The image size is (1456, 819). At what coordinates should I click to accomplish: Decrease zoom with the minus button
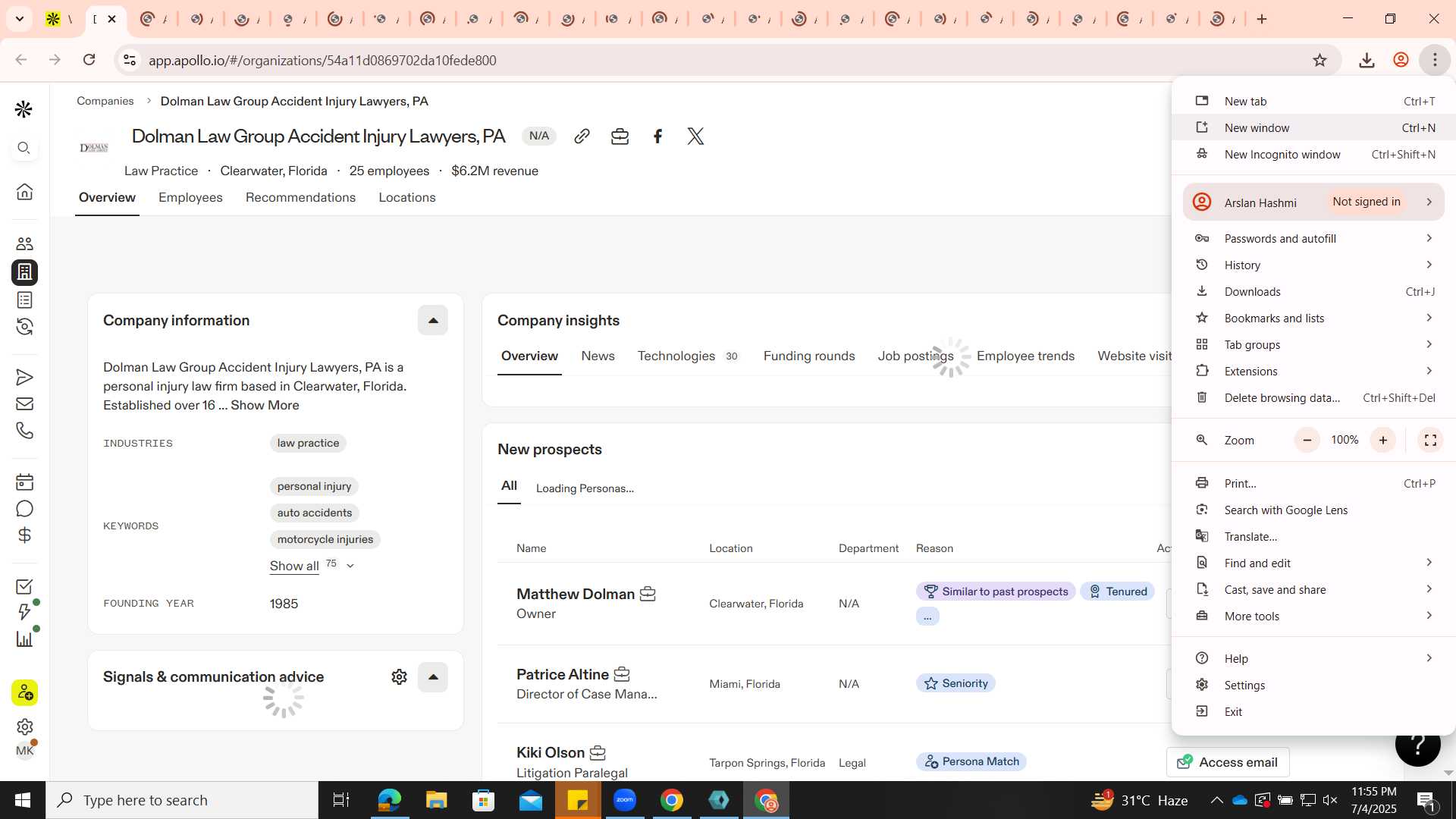point(1307,440)
